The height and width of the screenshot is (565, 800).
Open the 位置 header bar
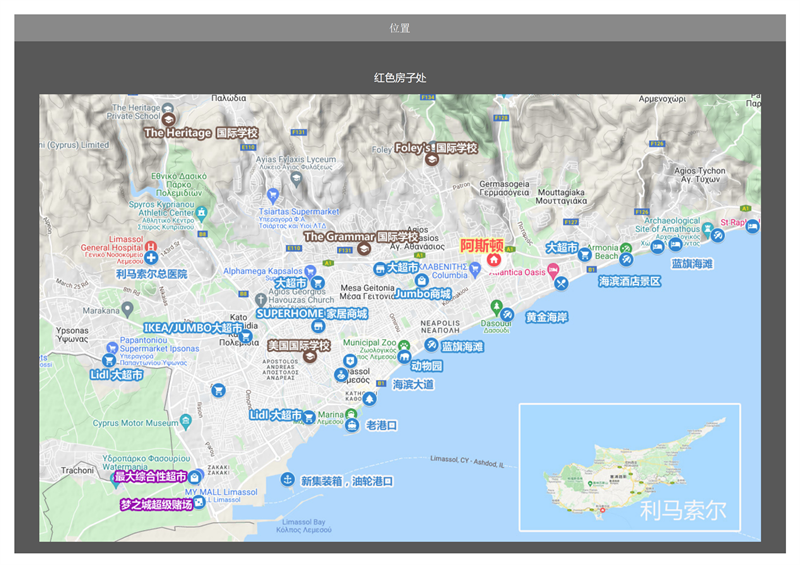[400, 28]
